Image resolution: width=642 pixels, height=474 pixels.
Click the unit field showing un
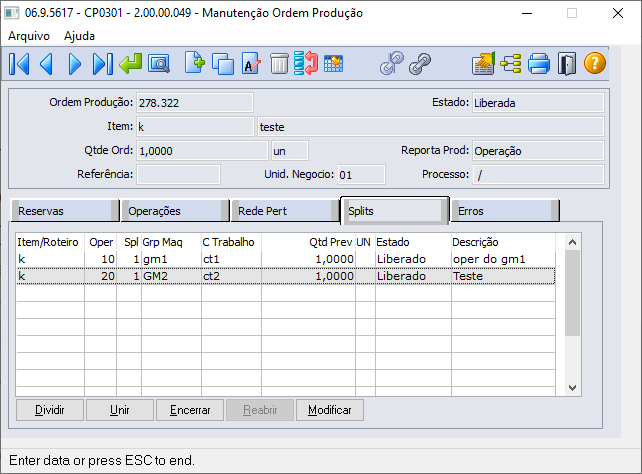click(289, 151)
